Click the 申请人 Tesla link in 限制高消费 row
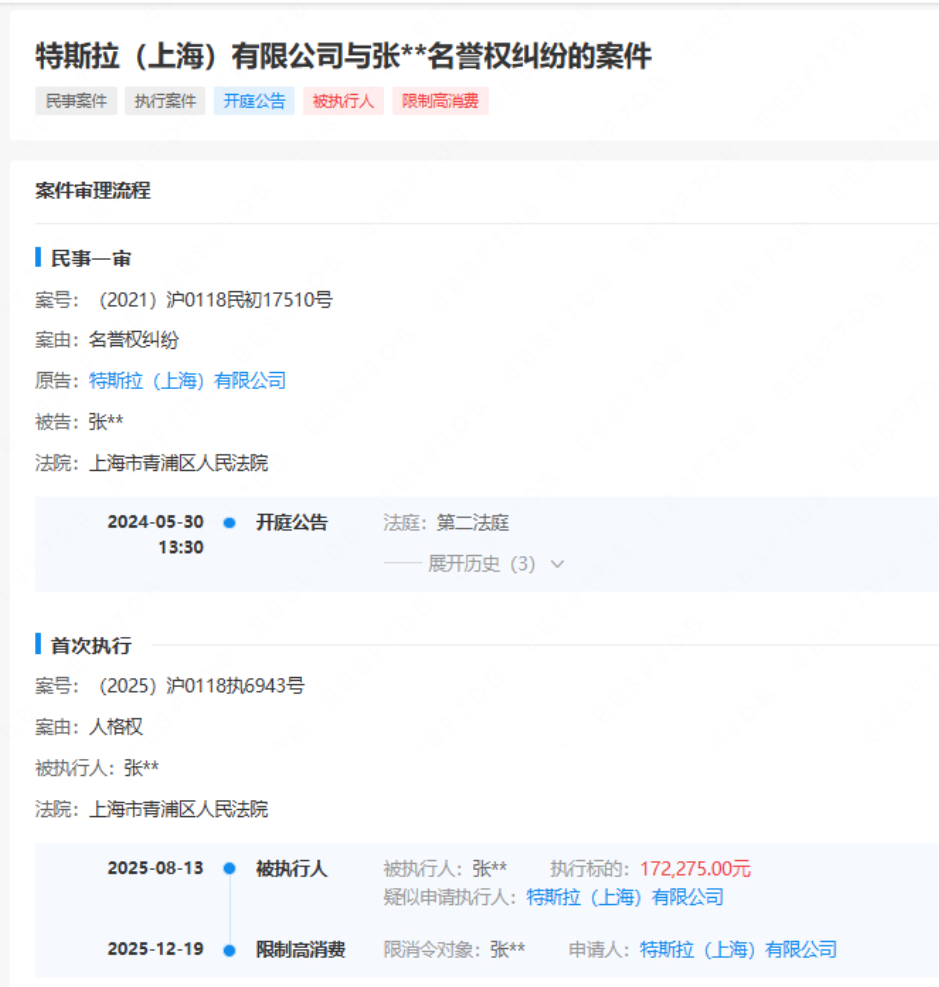The width and height of the screenshot is (939, 987). point(740,949)
